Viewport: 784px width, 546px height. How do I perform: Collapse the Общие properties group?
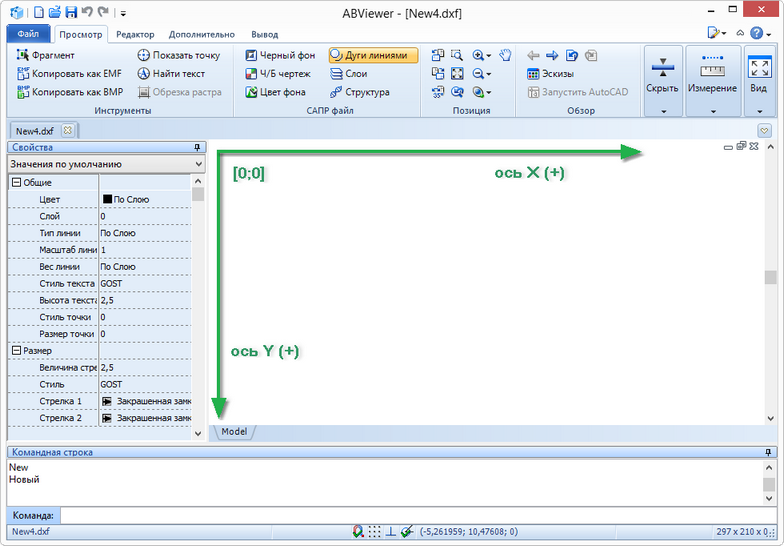click(16, 183)
